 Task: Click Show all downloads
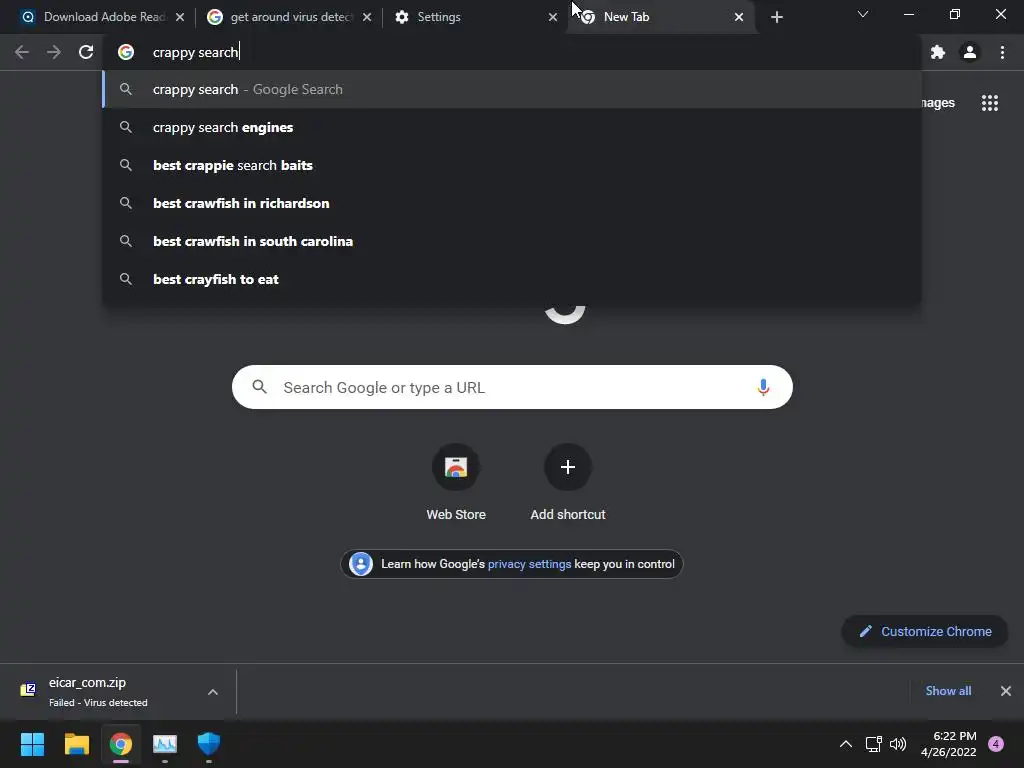click(x=948, y=691)
